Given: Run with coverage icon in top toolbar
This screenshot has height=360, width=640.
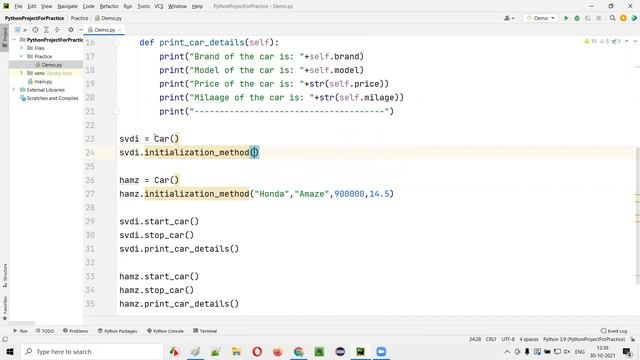Looking at the screenshot, I should [x=588, y=18].
